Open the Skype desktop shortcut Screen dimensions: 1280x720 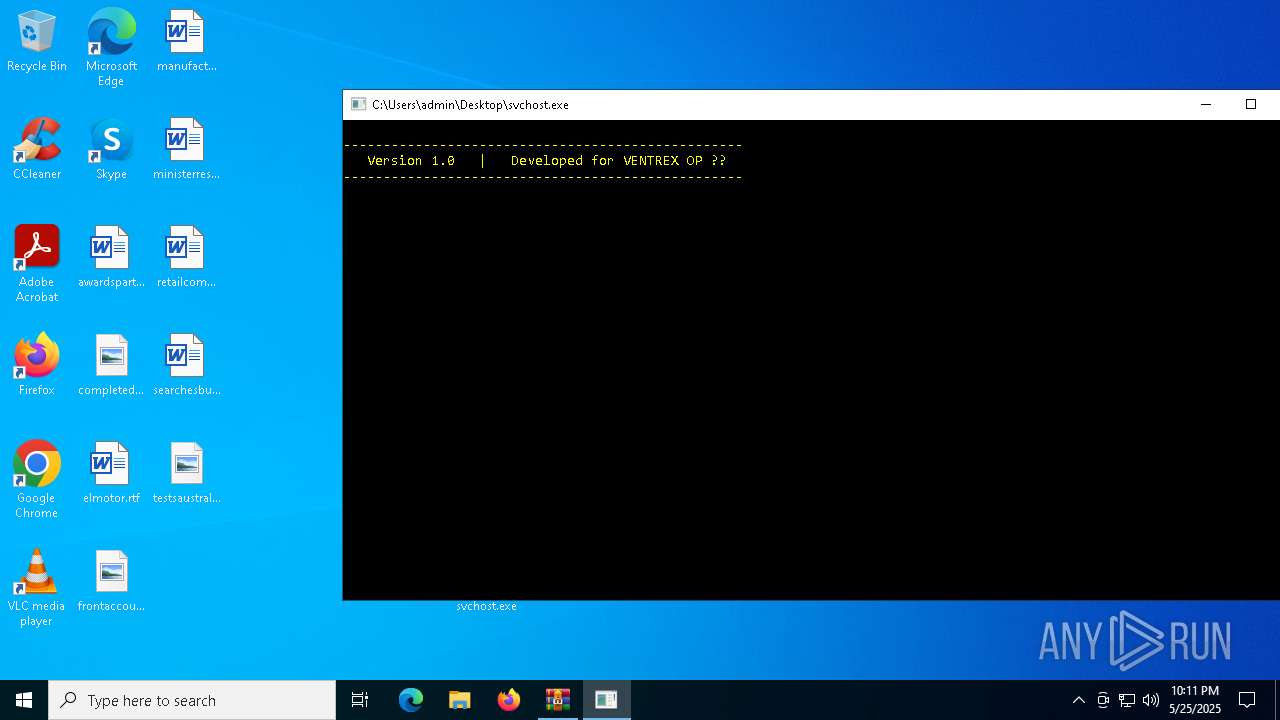(x=111, y=150)
